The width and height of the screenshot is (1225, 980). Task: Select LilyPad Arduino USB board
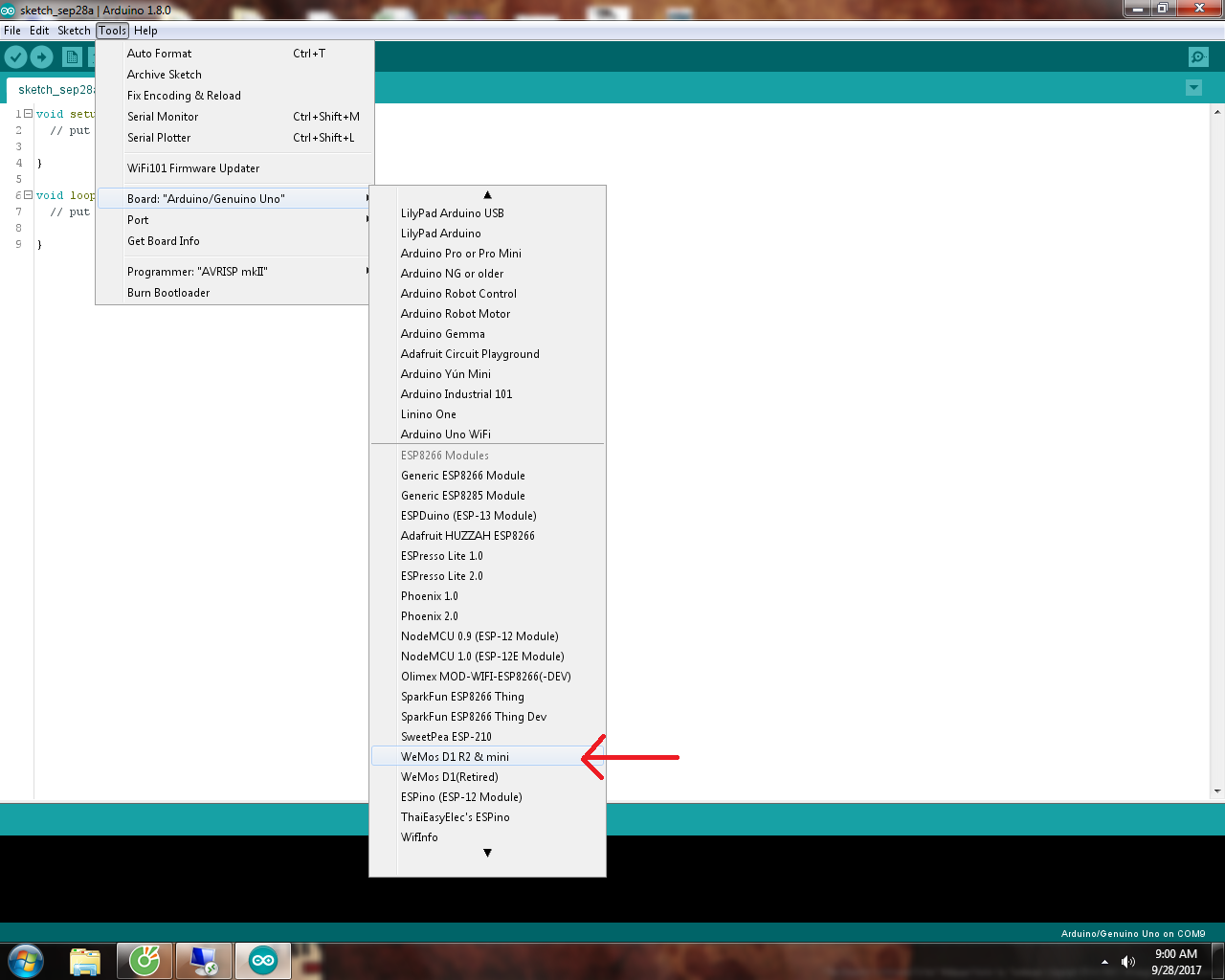pos(487,213)
